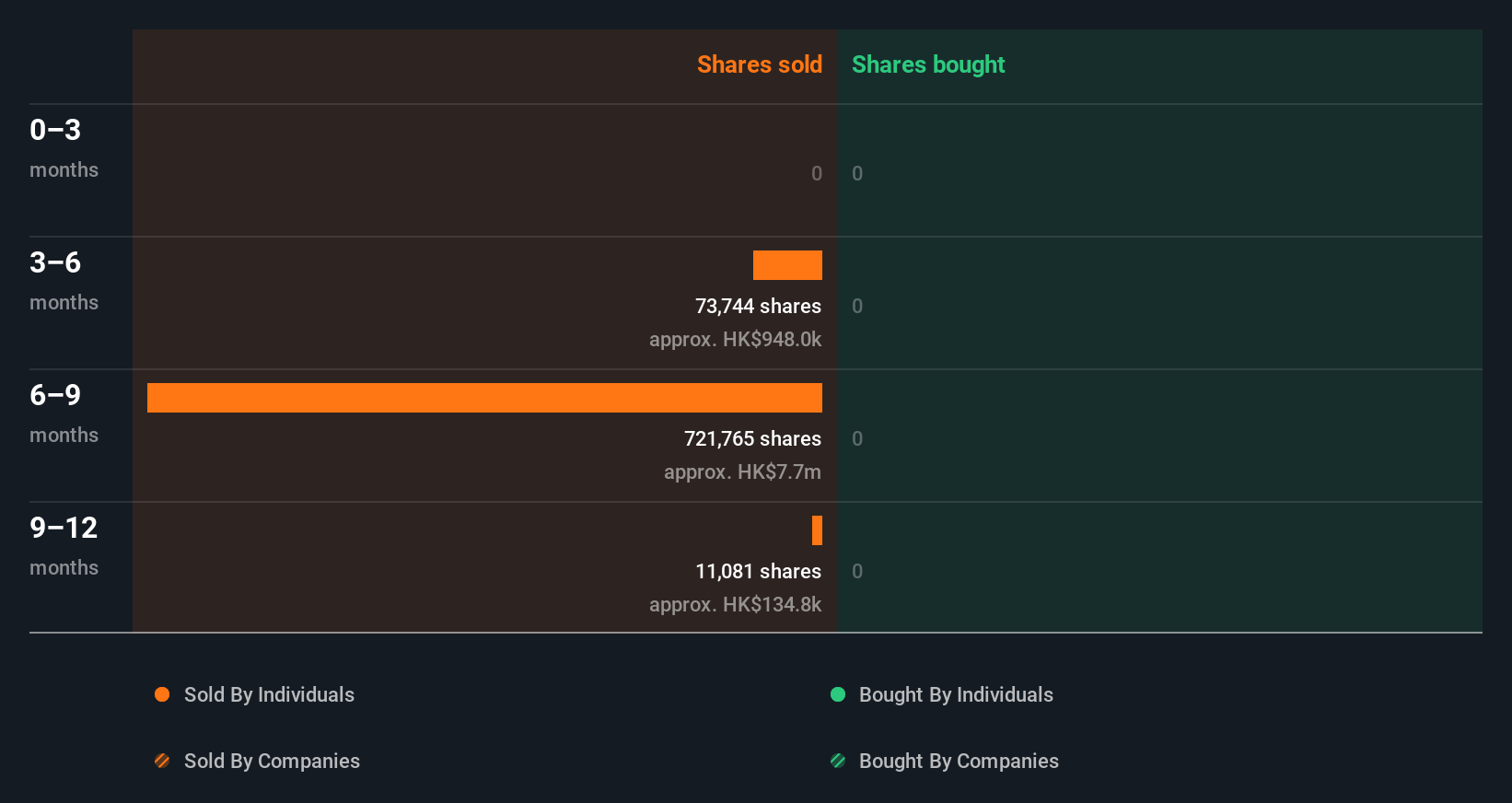Click the orange Sold By Individuals legend dot
Viewport: 1512px width, 803px height.
pyautogui.click(x=162, y=694)
